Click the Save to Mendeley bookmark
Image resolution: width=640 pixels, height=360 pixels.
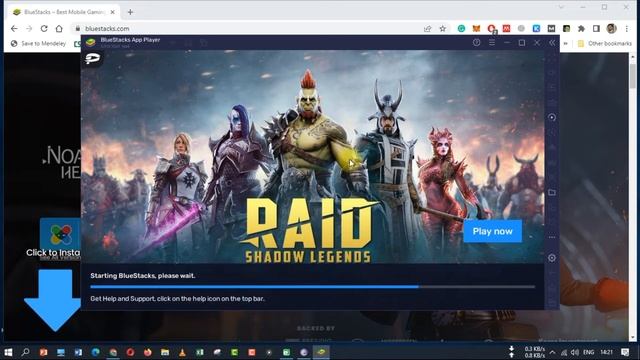coord(38,43)
